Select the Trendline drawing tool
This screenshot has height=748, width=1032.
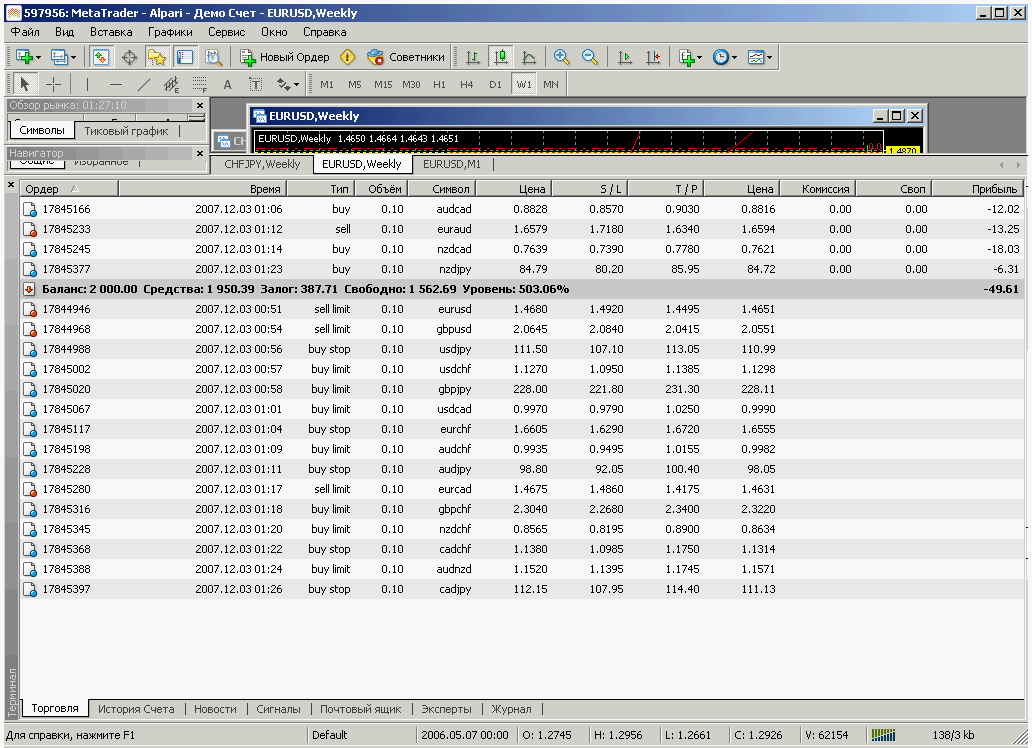click(143, 85)
